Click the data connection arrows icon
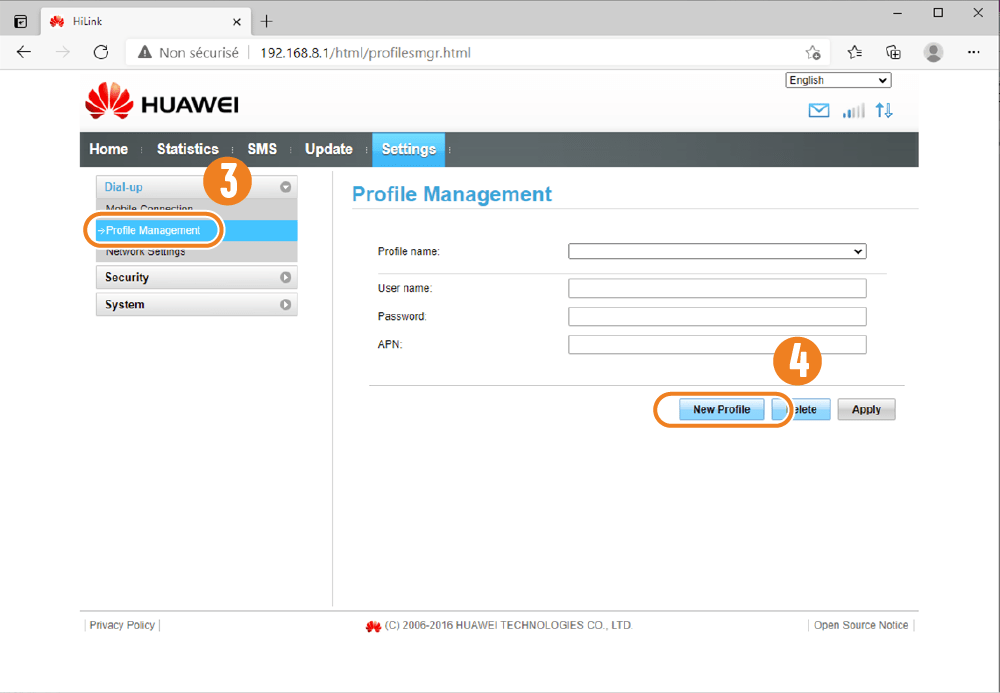Image resolution: width=1000 pixels, height=693 pixels. [884, 110]
